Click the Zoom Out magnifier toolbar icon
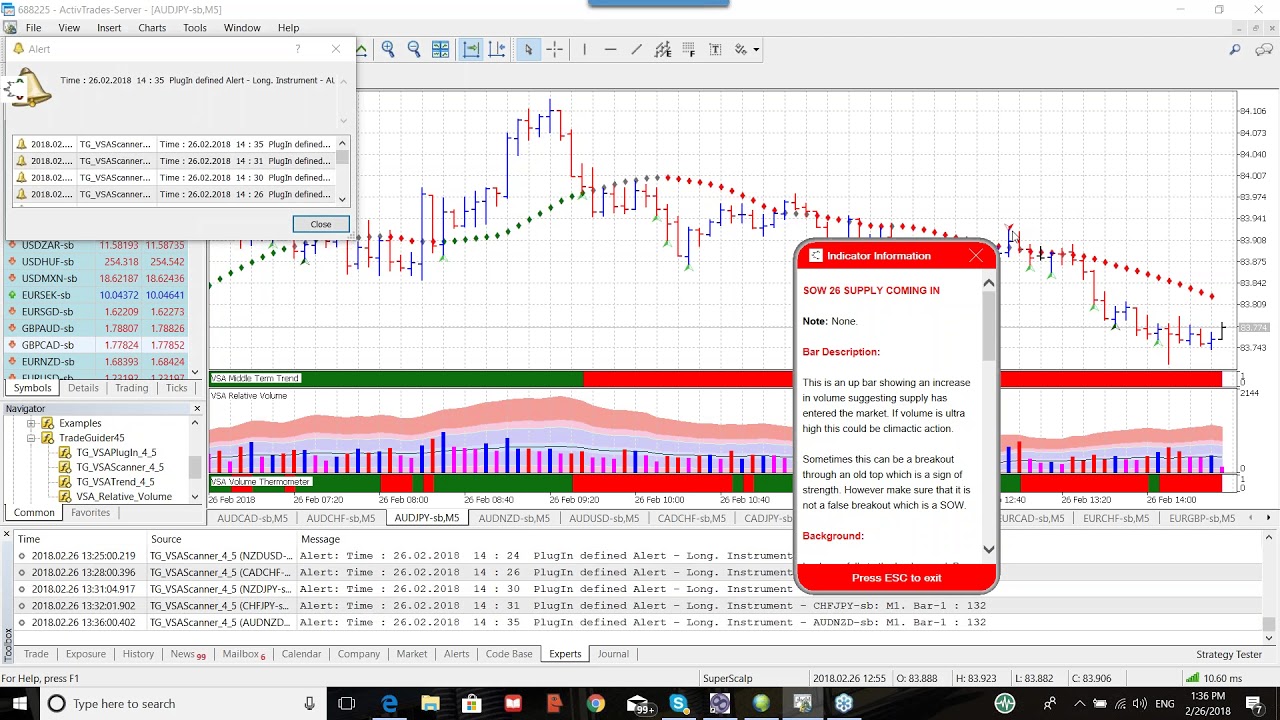The height and width of the screenshot is (720, 1280). coord(414,49)
